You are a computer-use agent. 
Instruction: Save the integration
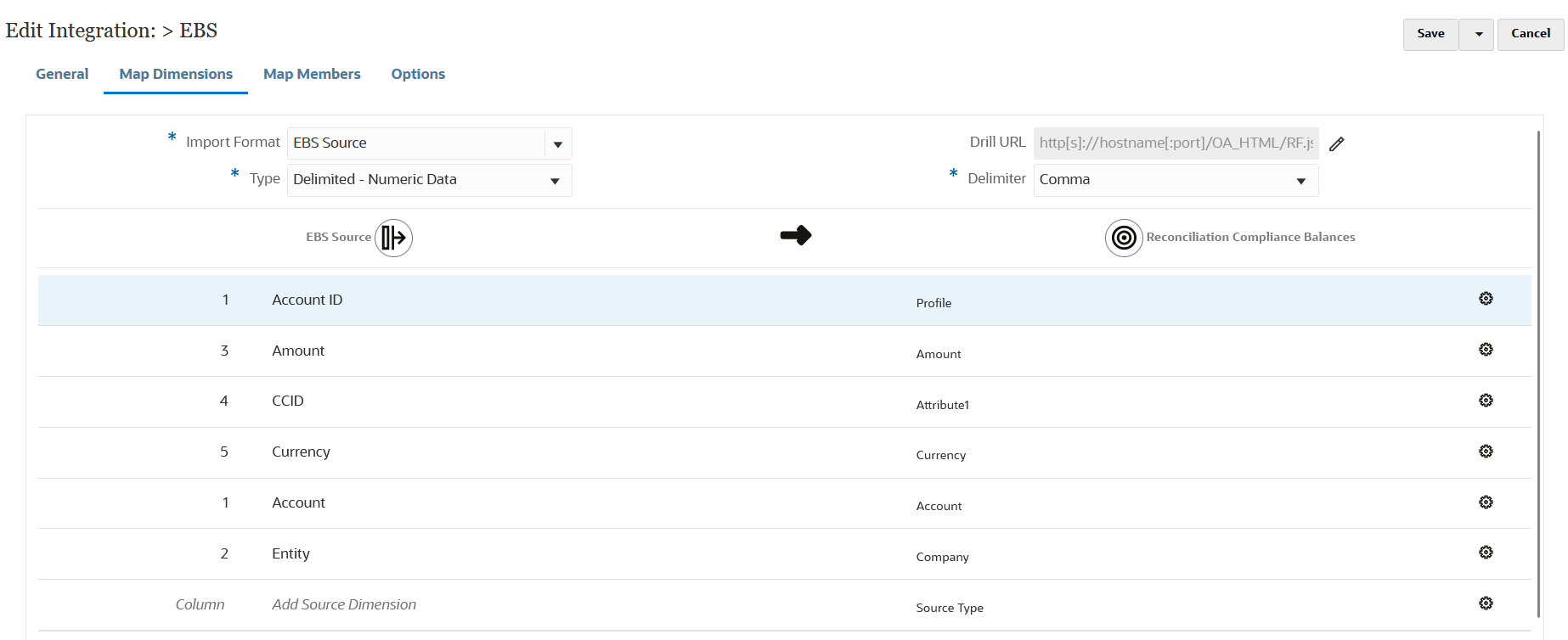(x=1430, y=34)
